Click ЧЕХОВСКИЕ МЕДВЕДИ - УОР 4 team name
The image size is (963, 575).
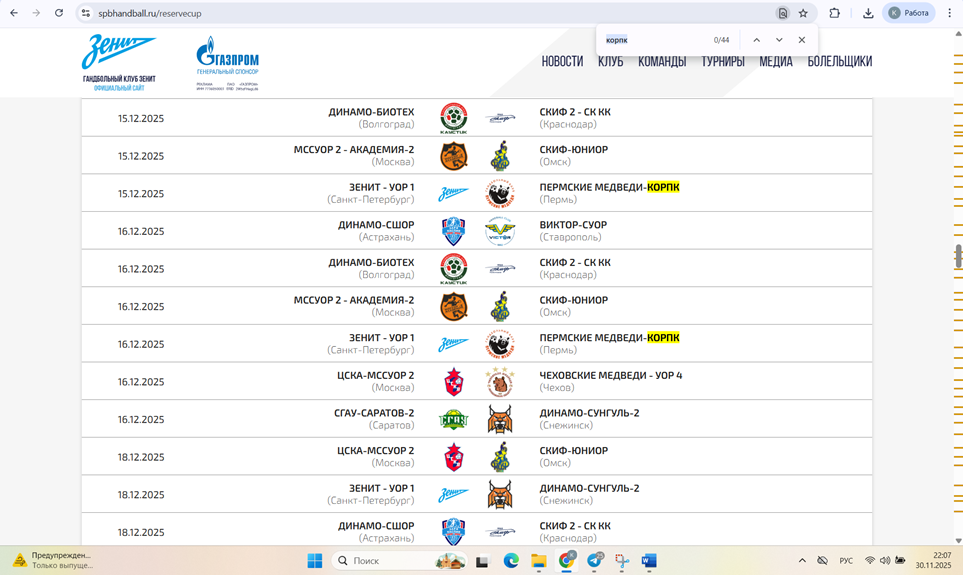point(610,375)
